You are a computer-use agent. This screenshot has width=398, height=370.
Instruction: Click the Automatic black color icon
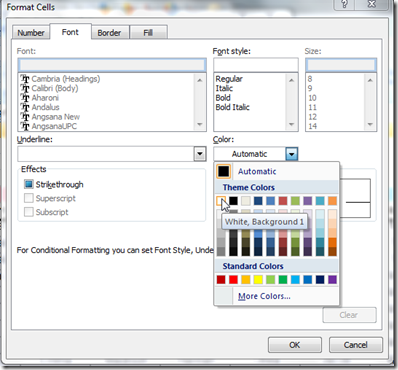click(223, 171)
